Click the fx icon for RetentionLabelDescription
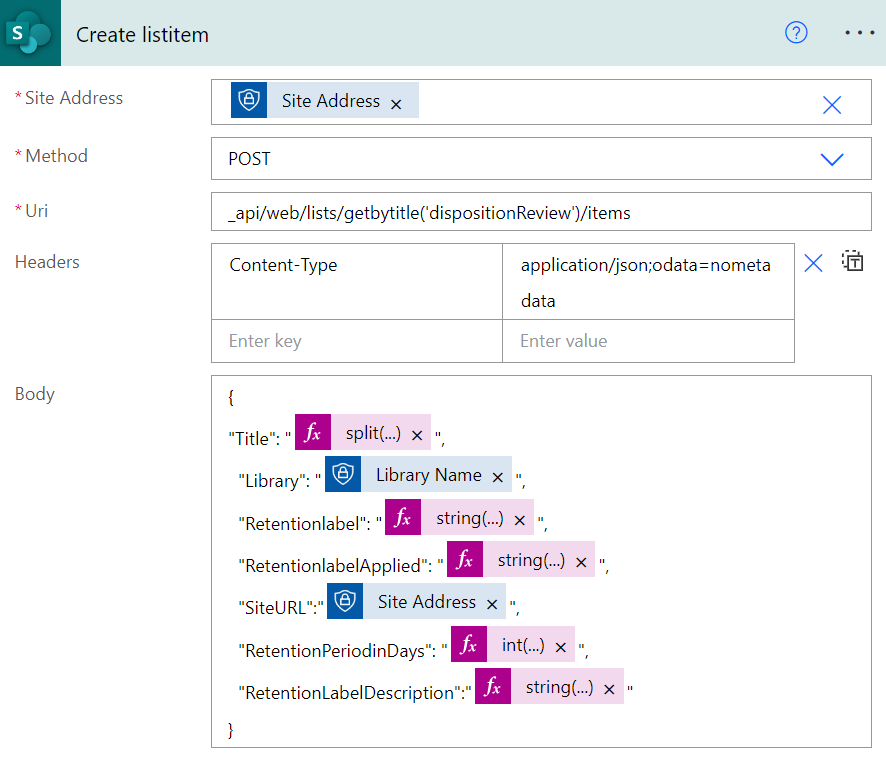Image resolution: width=886 pixels, height=763 pixels. pyautogui.click(x=493, y=687)
